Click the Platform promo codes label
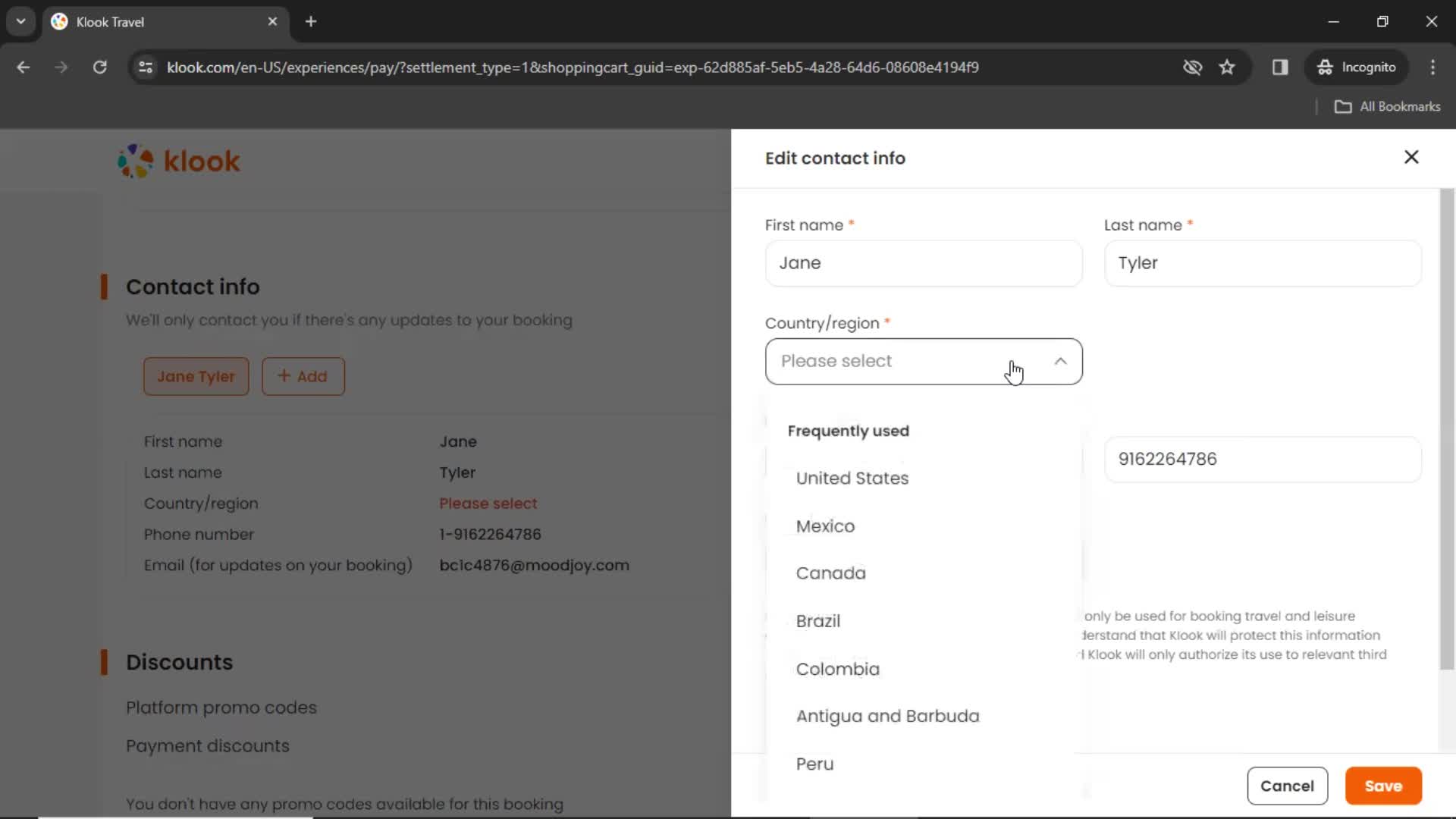This screenshot has height=819, width=1456. [221, 708]
